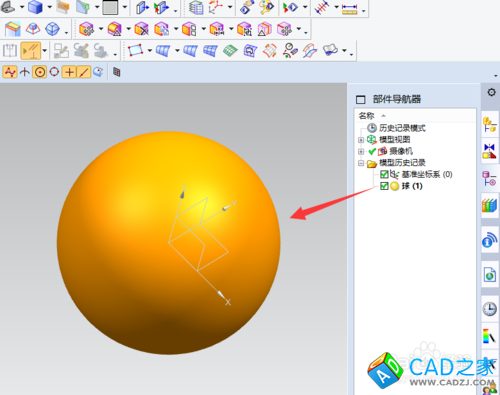Open the Internet Explorer sidebar tab
The width and height of the screenshot is (500, 395).
(x=489, y=275)
